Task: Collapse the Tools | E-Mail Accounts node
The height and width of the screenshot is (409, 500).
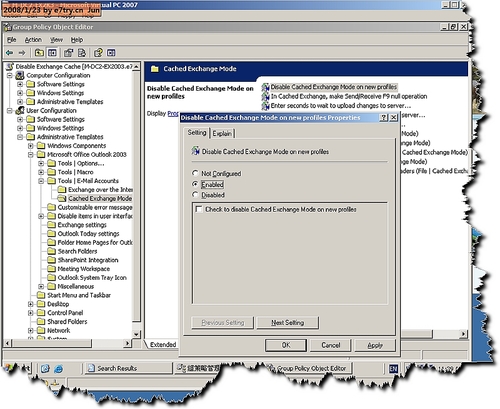Action: [x=41, y=181]
